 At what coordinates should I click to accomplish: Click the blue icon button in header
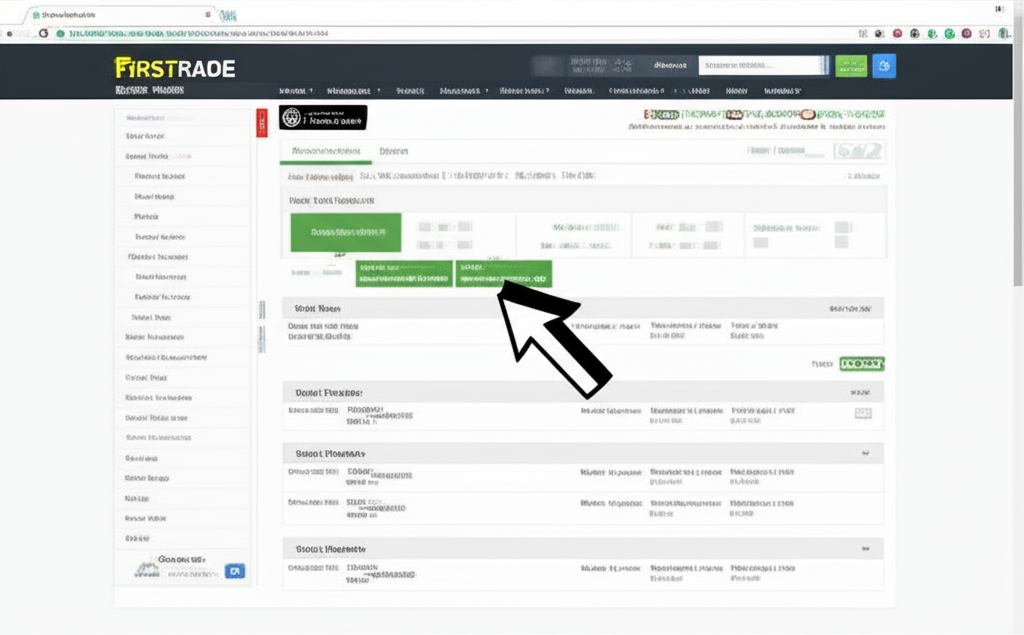pos(884,66)
